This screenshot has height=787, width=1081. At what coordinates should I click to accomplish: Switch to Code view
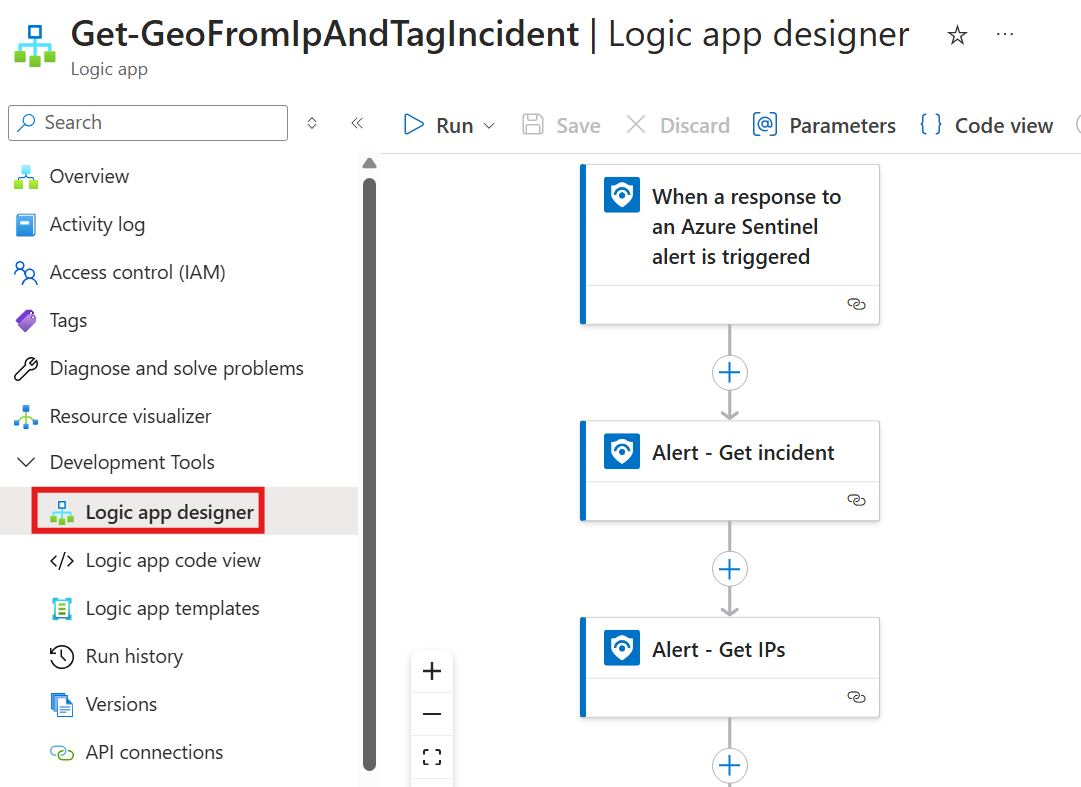pos(987,125)
